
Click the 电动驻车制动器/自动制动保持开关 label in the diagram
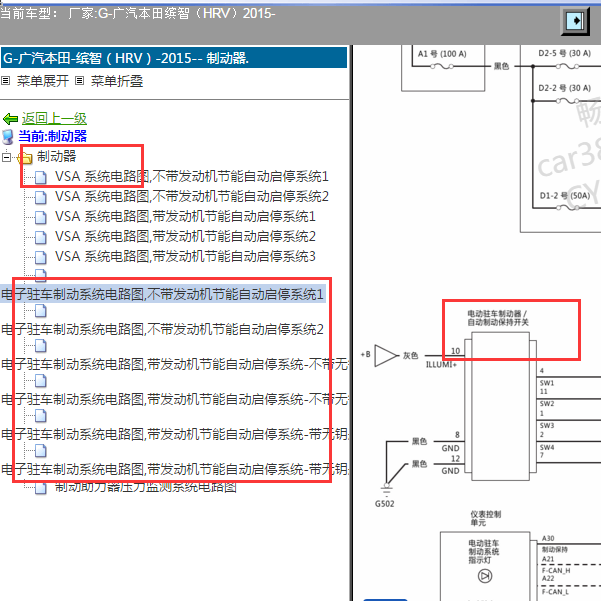(498, 318)
